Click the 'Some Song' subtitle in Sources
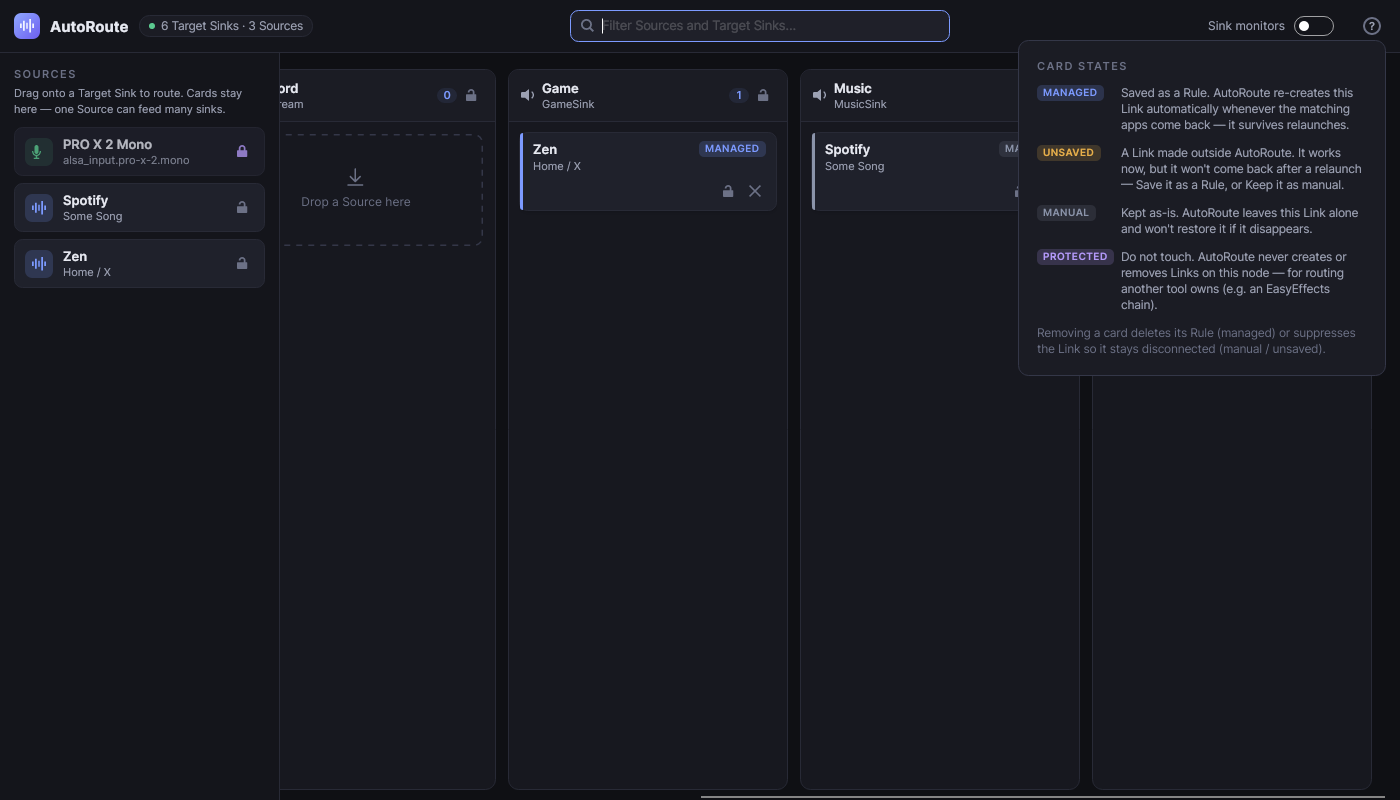1400x800 pixels. [92, 216]
